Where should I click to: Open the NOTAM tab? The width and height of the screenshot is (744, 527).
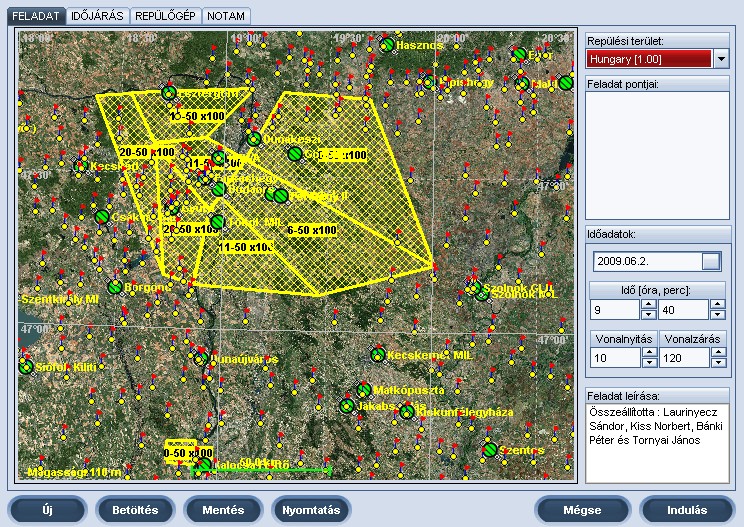point(227,16)
